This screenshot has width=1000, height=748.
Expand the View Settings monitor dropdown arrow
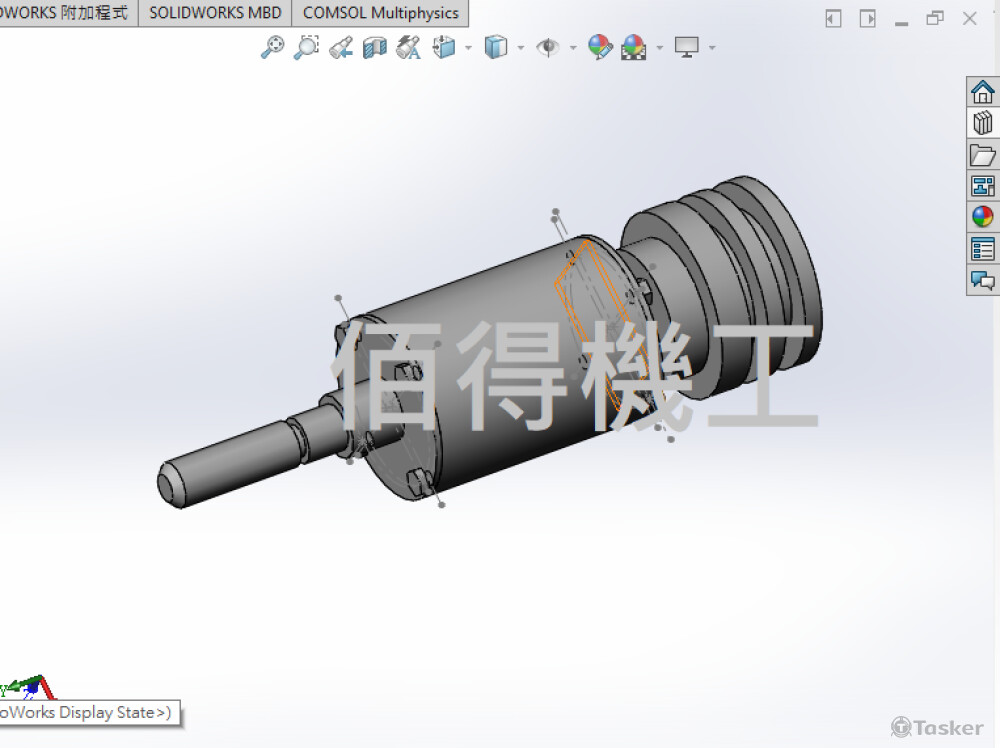click(712, 47)
